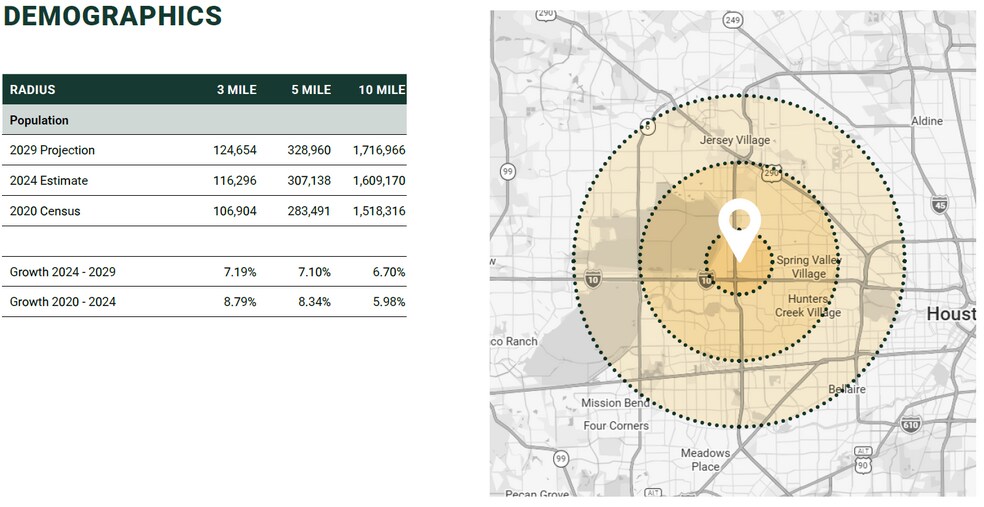The width and height of the screenshot is (984, 507).
Task: Click the Interstate 45 highway shield
Action: click(x=939, y=205)
